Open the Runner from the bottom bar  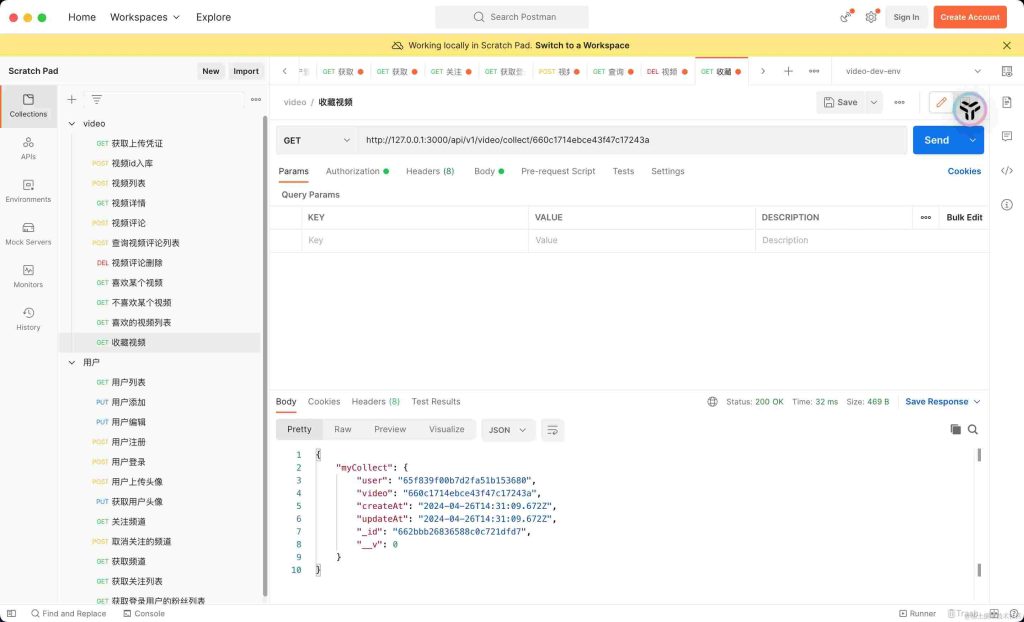919,613
